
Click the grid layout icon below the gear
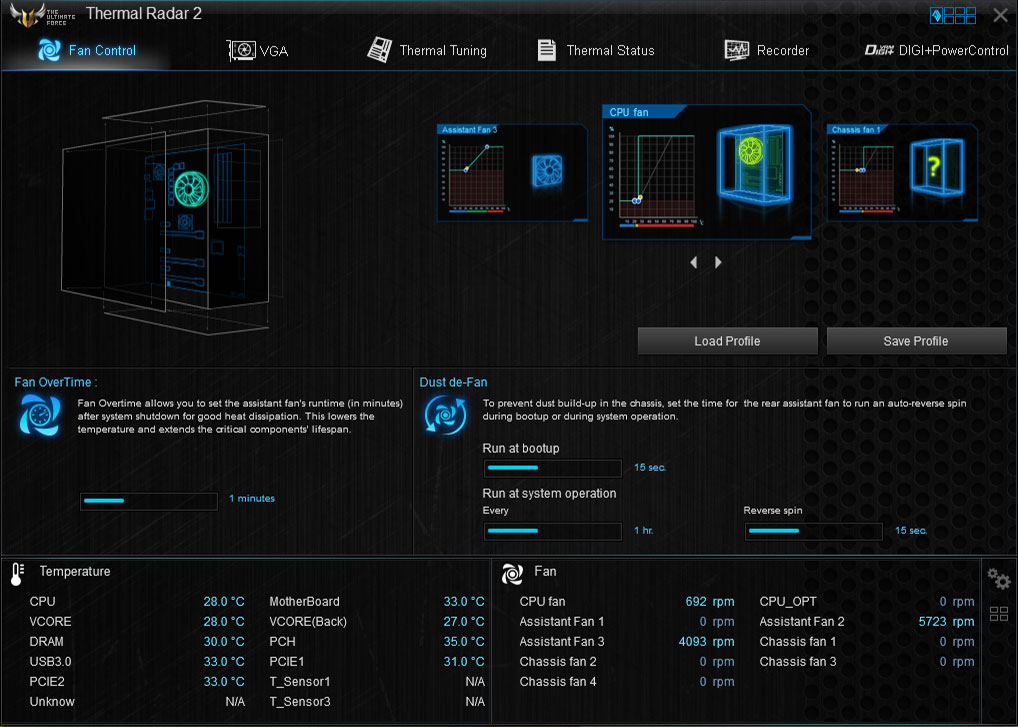[x=999, y=613]
